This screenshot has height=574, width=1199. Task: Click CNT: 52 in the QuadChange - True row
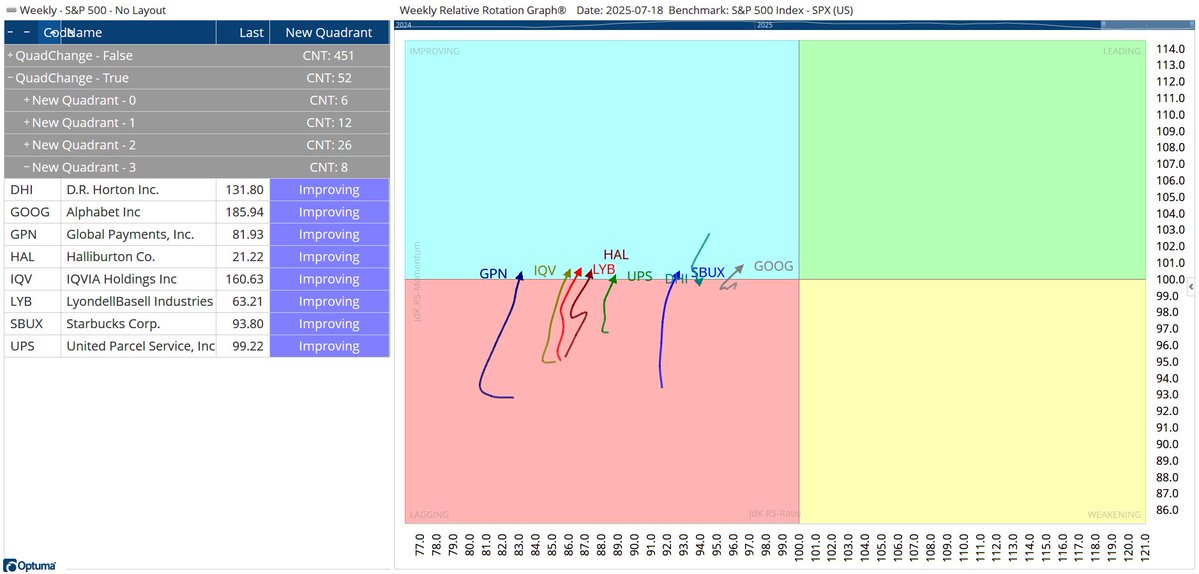point(330,78)
